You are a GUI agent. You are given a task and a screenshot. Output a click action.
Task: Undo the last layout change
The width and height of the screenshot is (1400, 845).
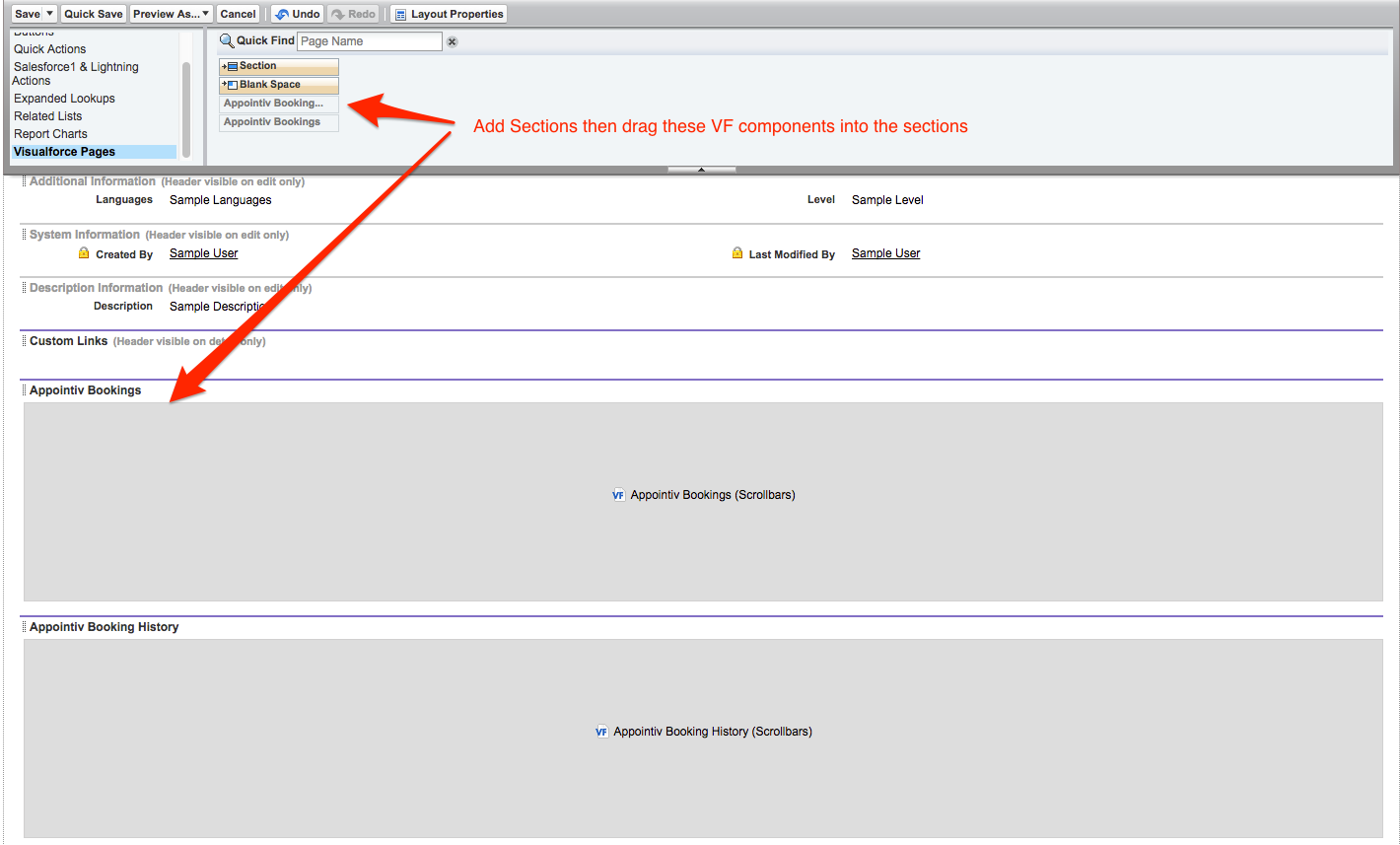point(298,14)
